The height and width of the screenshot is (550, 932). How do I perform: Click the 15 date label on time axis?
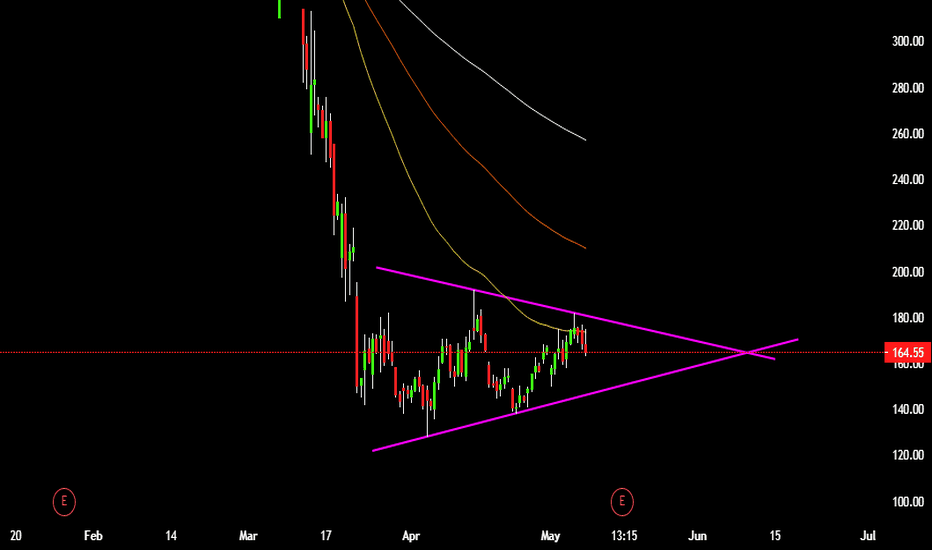[775, 536]
